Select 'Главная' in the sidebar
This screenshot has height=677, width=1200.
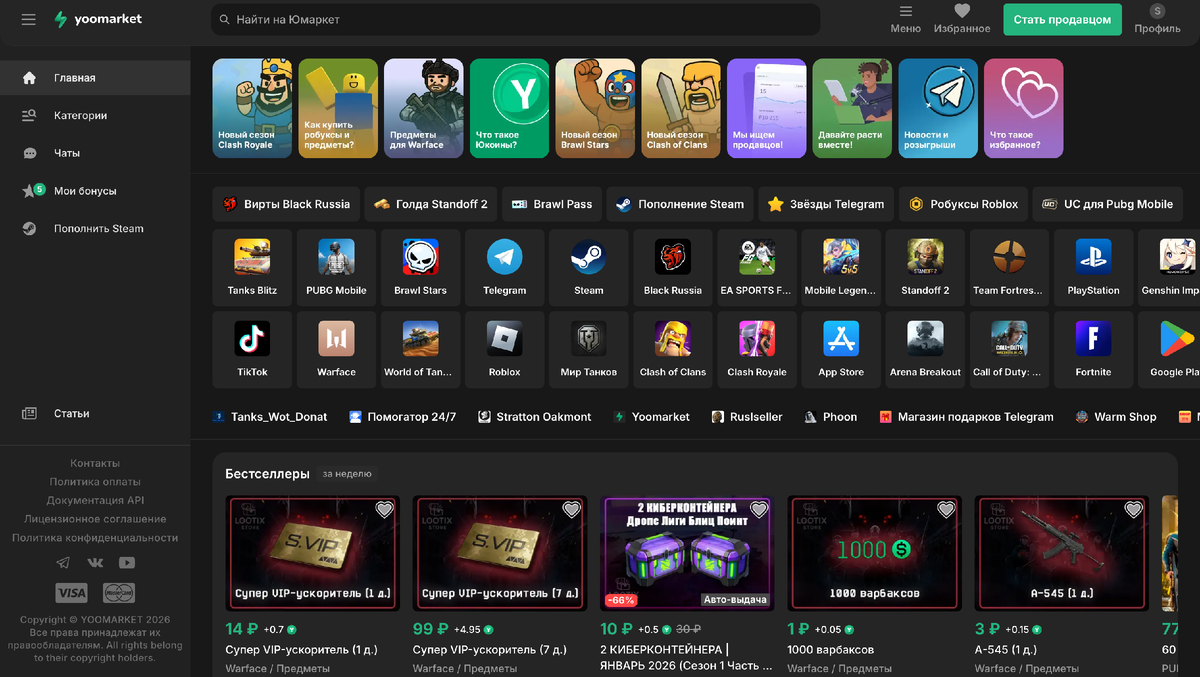pos(95,78)
